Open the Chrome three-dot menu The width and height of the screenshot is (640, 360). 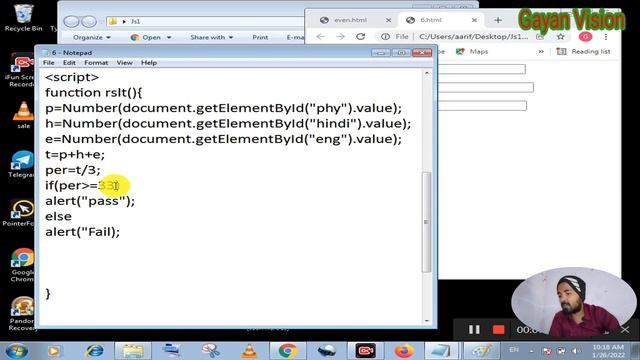tap(606, 37)
